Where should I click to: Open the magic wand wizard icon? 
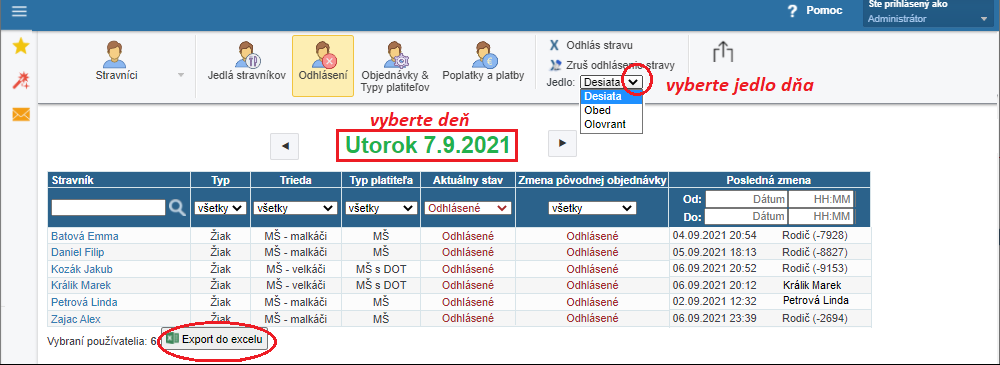[21, 80]
